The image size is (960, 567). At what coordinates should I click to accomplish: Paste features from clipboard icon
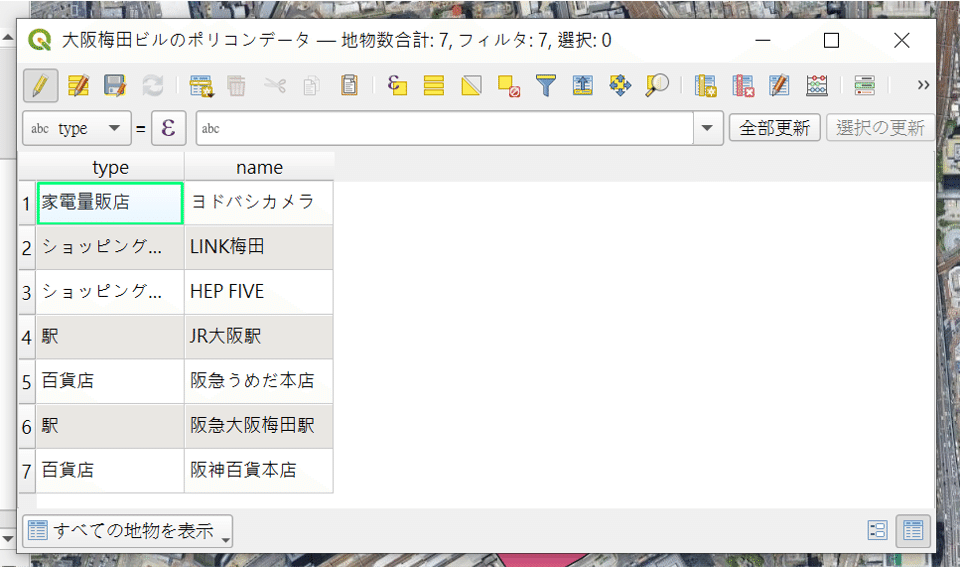click(349, 85)
